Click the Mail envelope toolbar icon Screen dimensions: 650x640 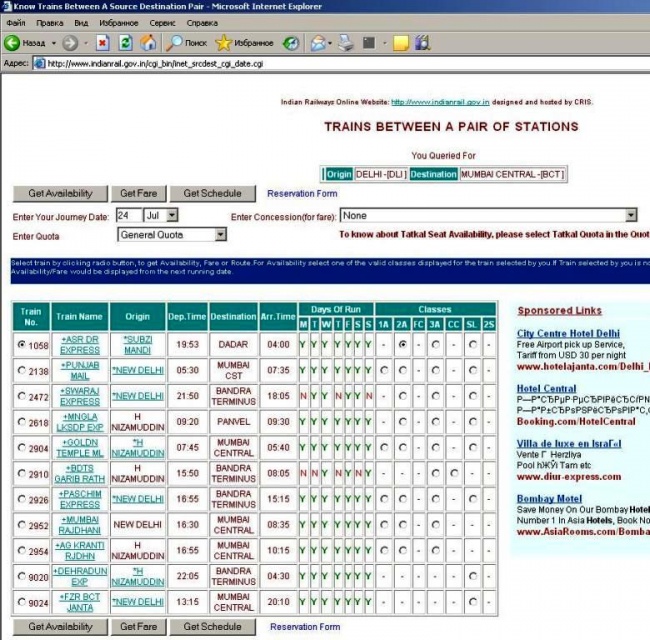318,43
